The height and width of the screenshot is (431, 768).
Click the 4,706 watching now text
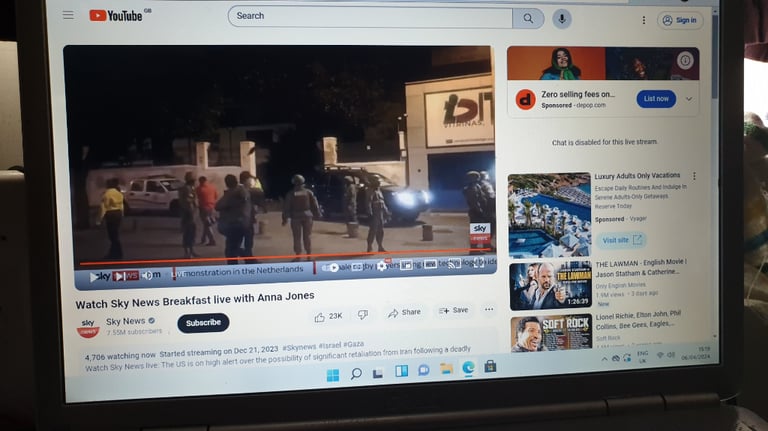tap(120, 356)
